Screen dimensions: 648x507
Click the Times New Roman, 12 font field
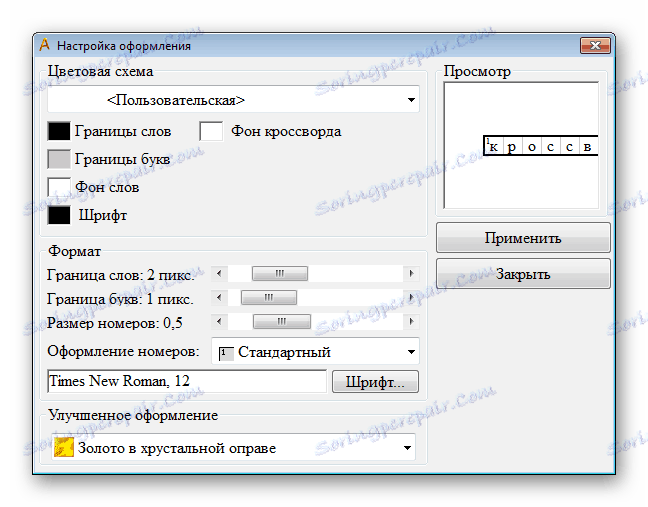[x=187, y=381]
